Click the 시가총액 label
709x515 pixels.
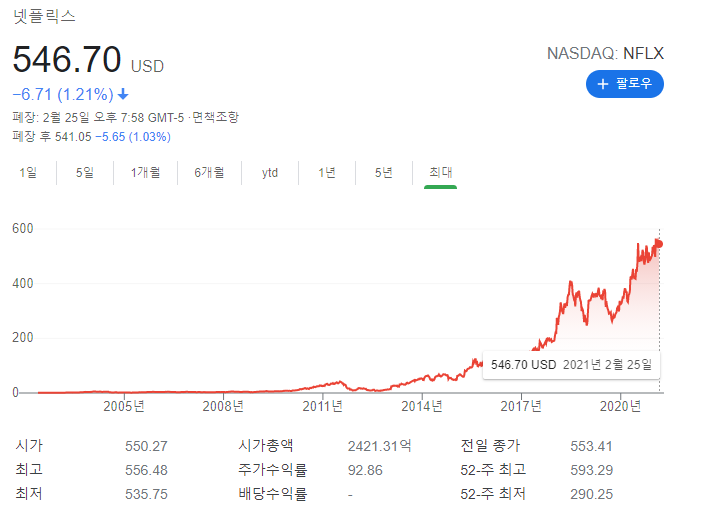tap(265, 445)
